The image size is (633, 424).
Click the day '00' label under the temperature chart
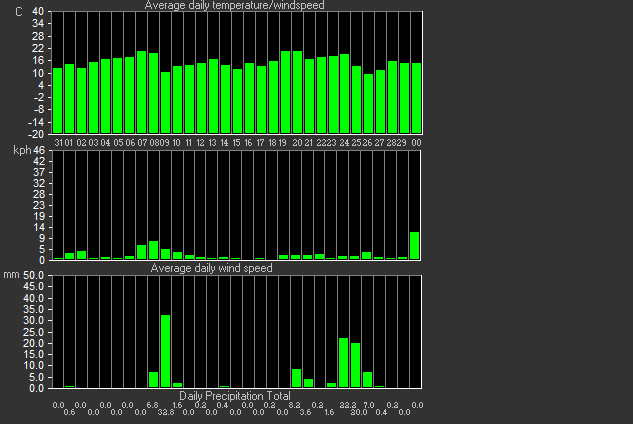click(416, 143)
